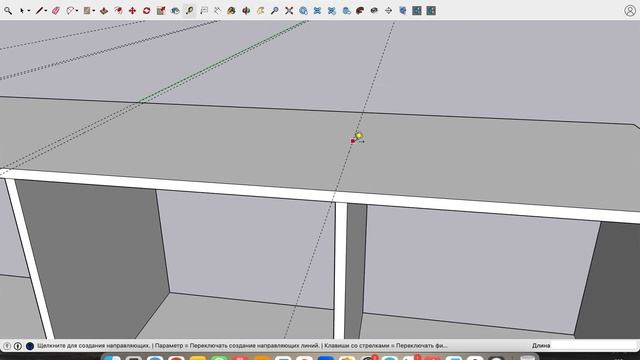Activate the Orbit camera tool
The width and height of the screenshot is (640, 360).
[246, 11]
